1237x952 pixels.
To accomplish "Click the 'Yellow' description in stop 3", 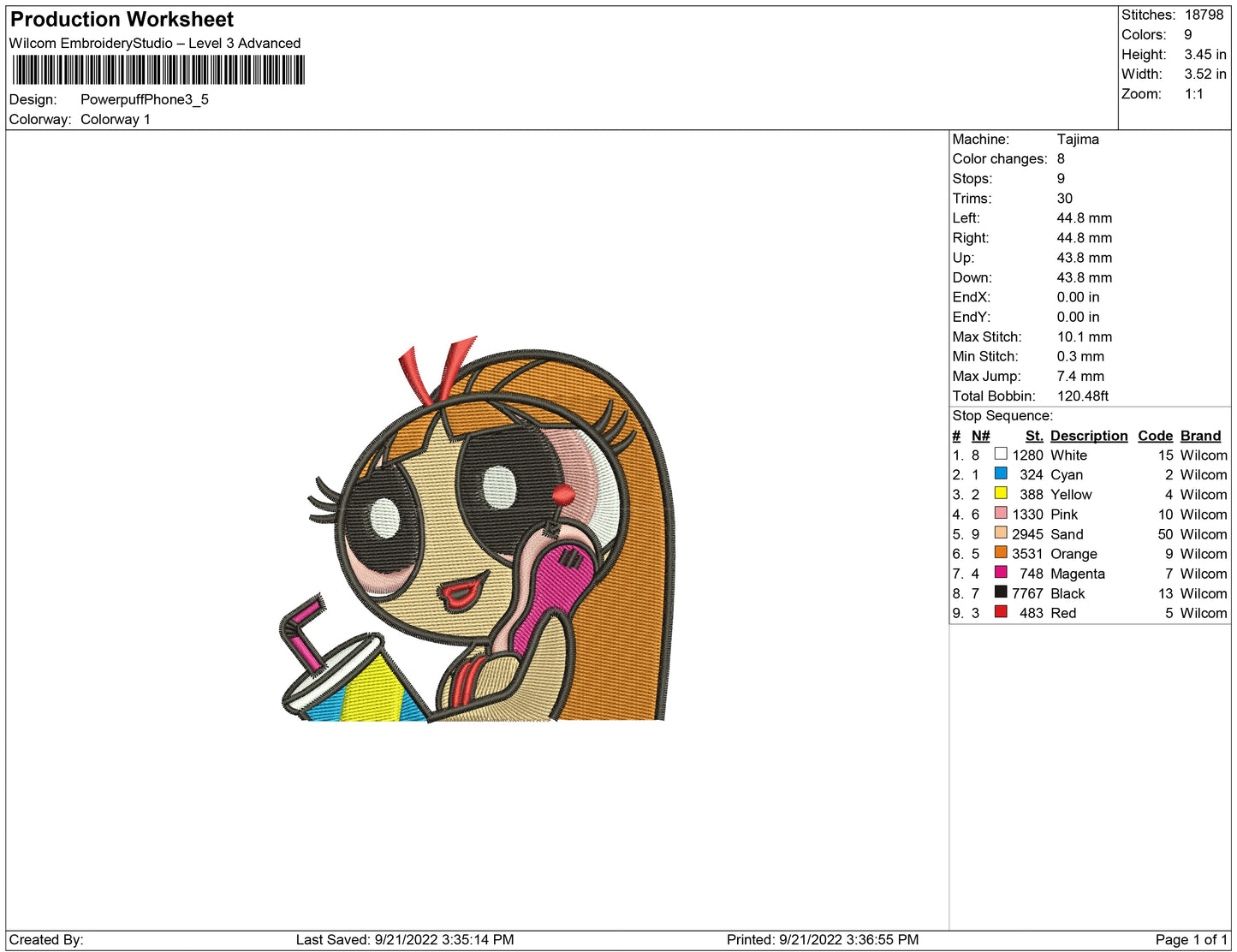I will pyautogui.click(x=1071, y=495).
